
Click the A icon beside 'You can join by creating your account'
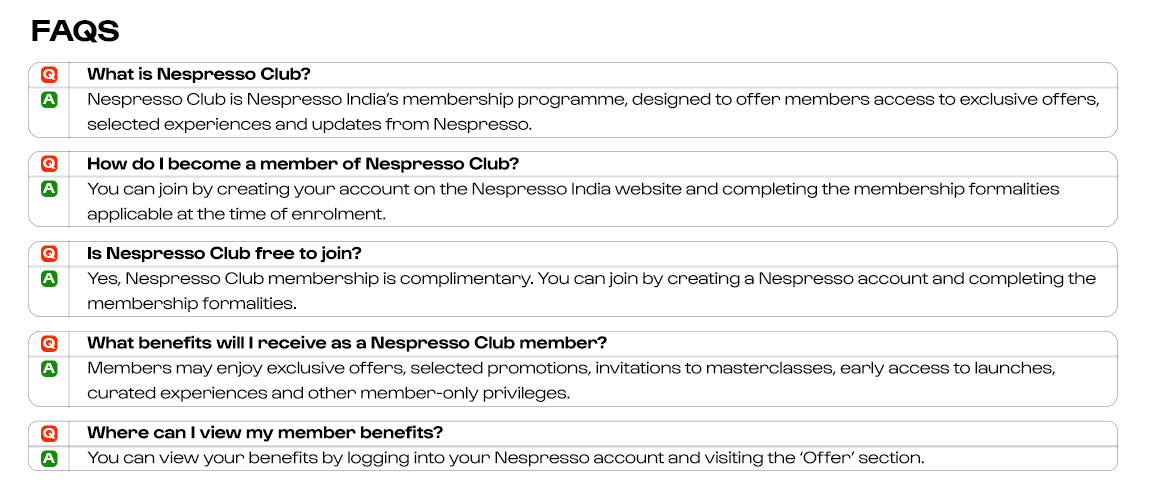49,189
